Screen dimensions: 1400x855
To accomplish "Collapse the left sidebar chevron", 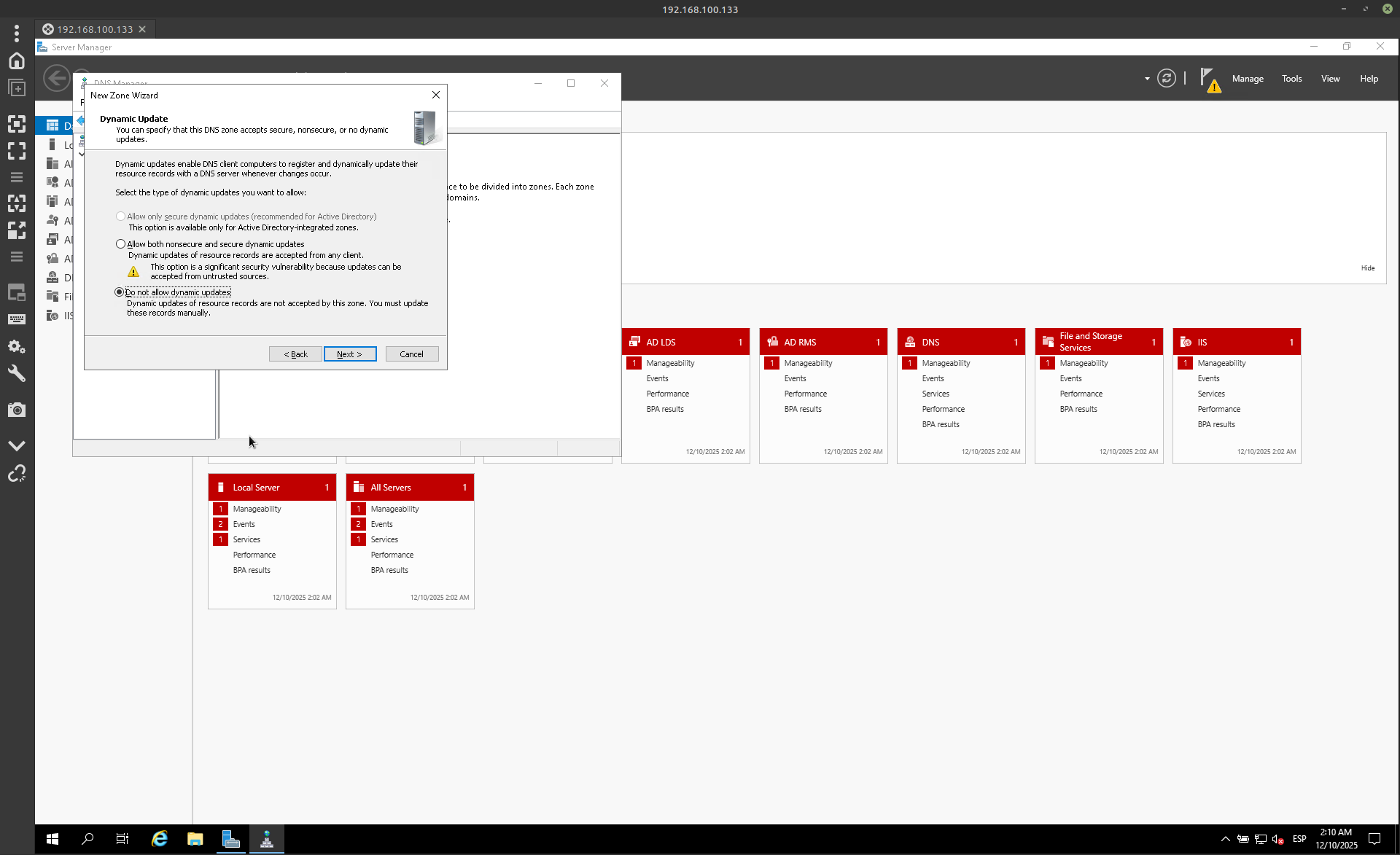I will (x=17, y=445).
